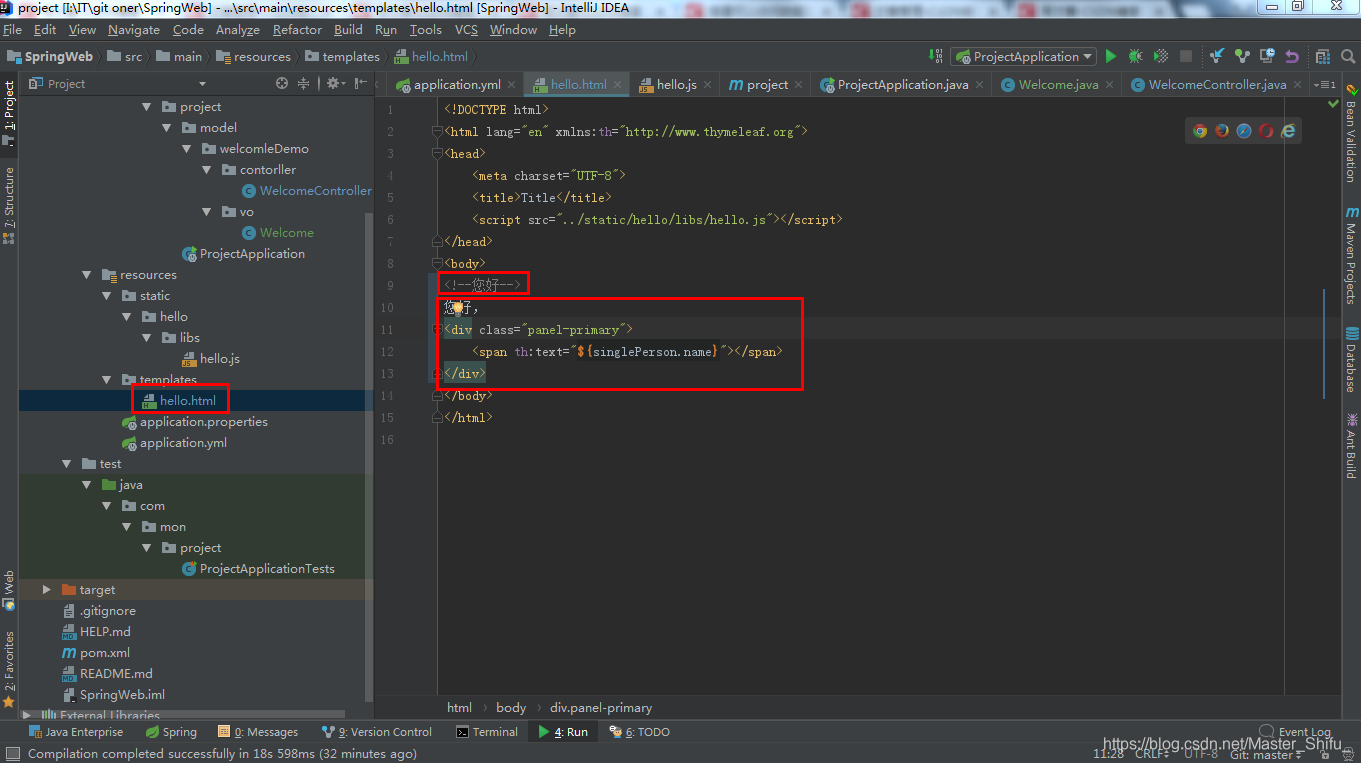Screen dimensions: 1361x763
Task: Close the hello.js tab
Action: (x=708, y=85)
